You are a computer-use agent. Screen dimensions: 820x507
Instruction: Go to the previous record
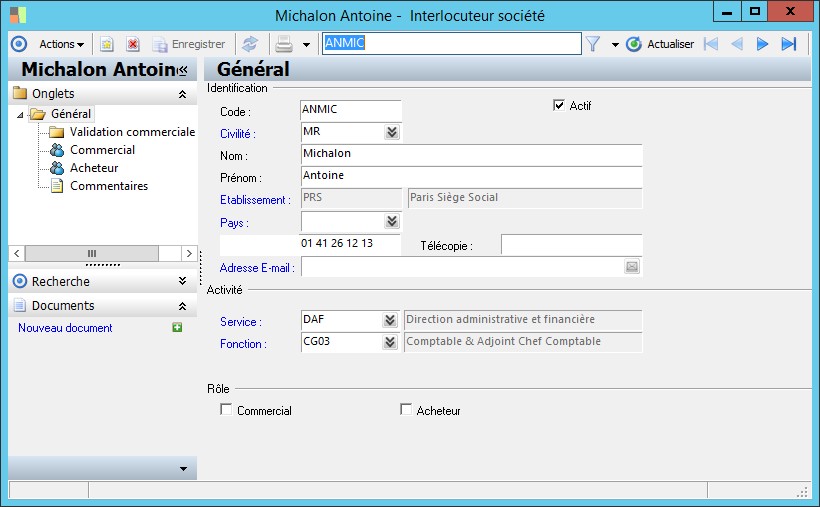(737, 44)
